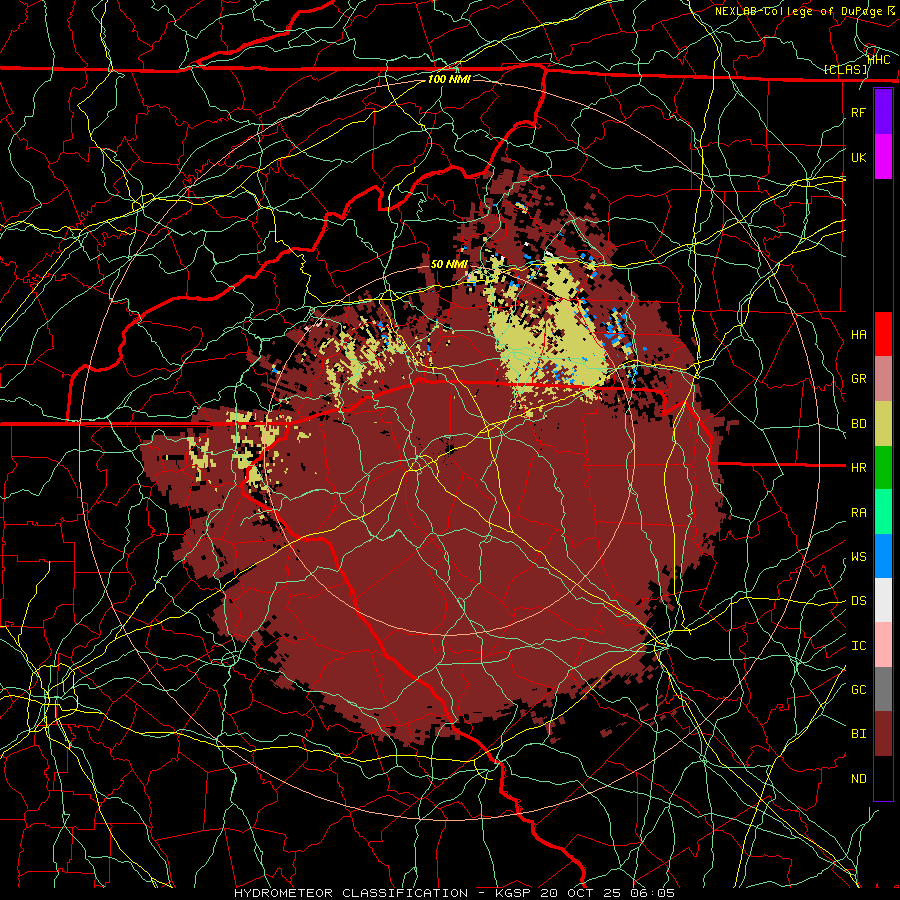Click the HA legend label
Viewport: 900px width, 900px height.
858,335
